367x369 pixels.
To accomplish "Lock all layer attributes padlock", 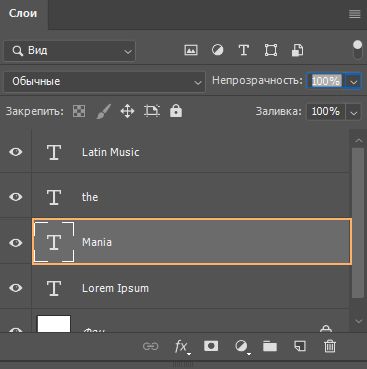I will [x=176, y=111].
